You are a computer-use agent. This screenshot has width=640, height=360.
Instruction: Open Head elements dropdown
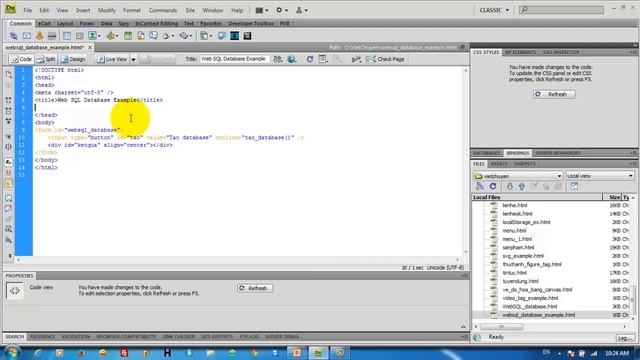click(x=168, y=36)
